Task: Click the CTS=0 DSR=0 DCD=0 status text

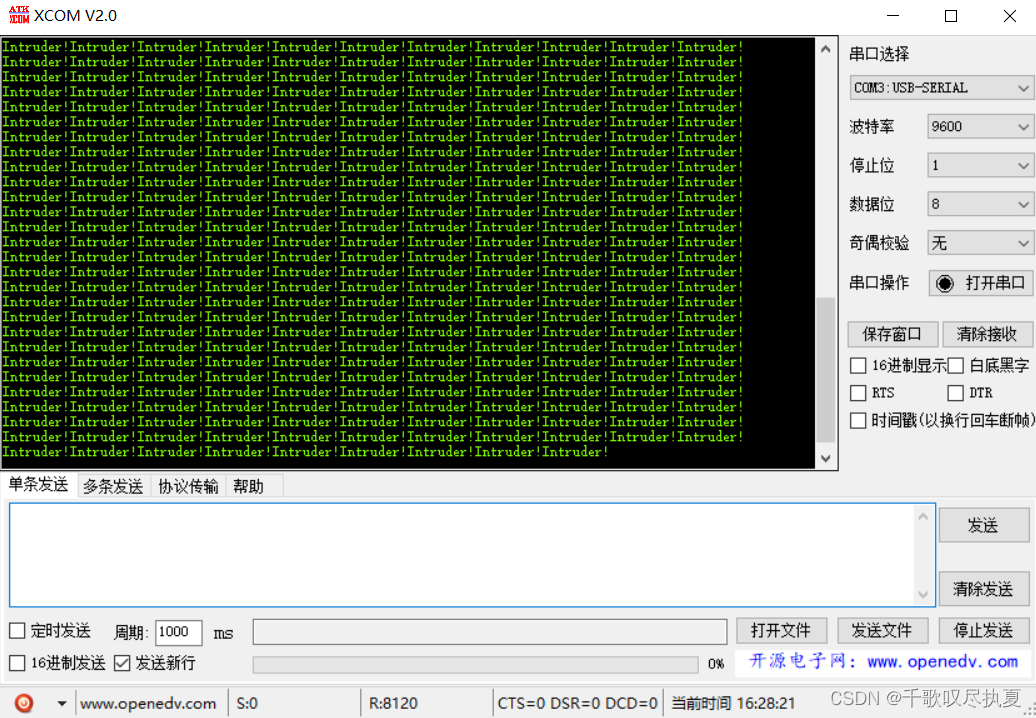Action: [577, 704]
